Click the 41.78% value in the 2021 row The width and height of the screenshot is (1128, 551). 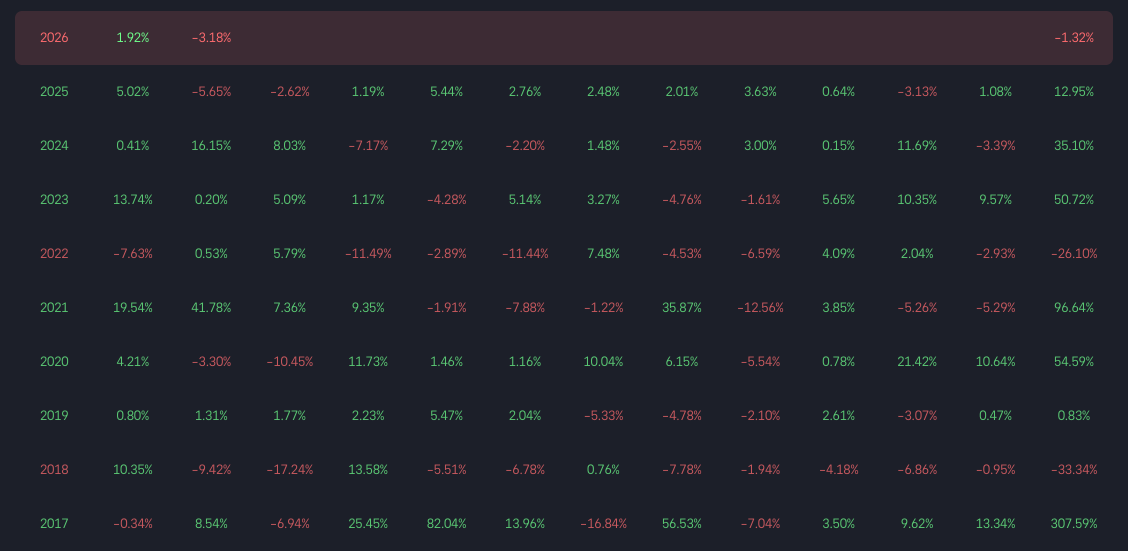tap(211, 308)
